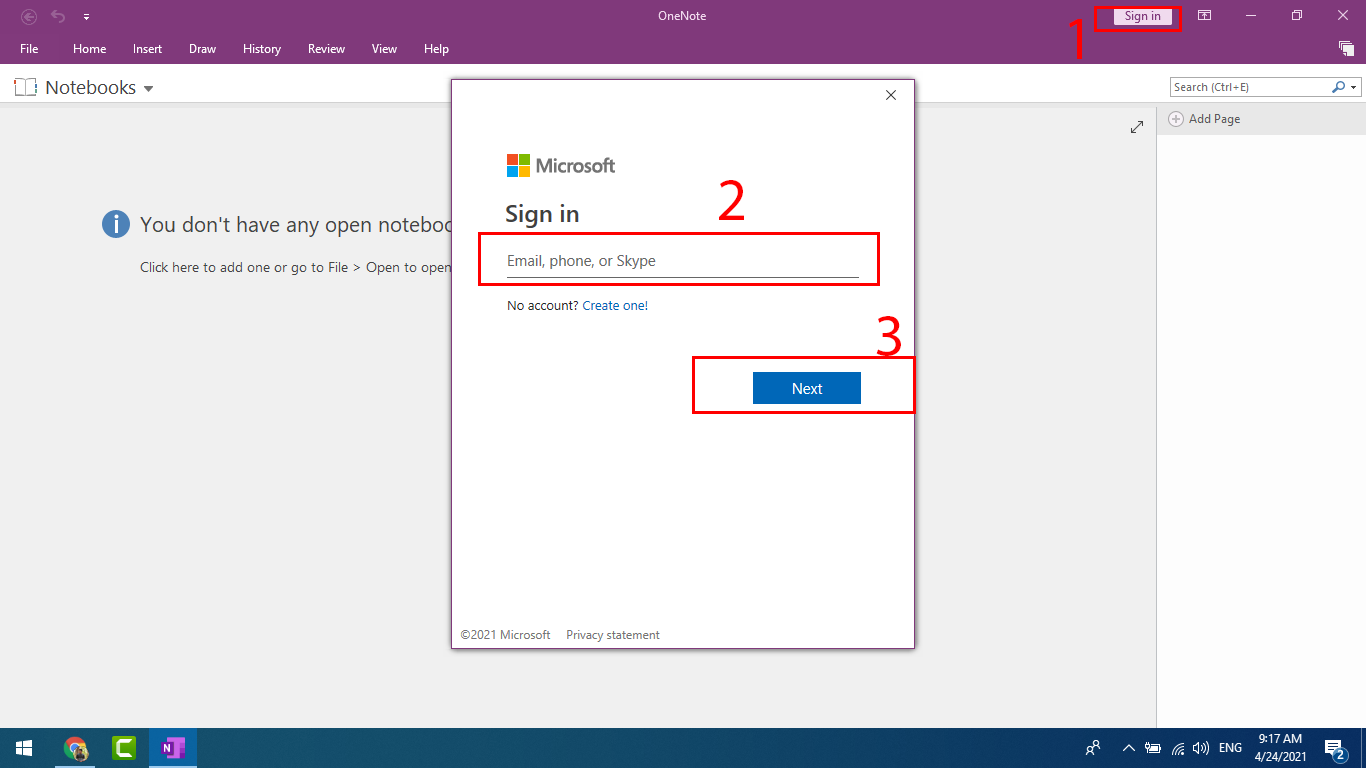Click the Back arrow in title bar

[x=29, y=16]
